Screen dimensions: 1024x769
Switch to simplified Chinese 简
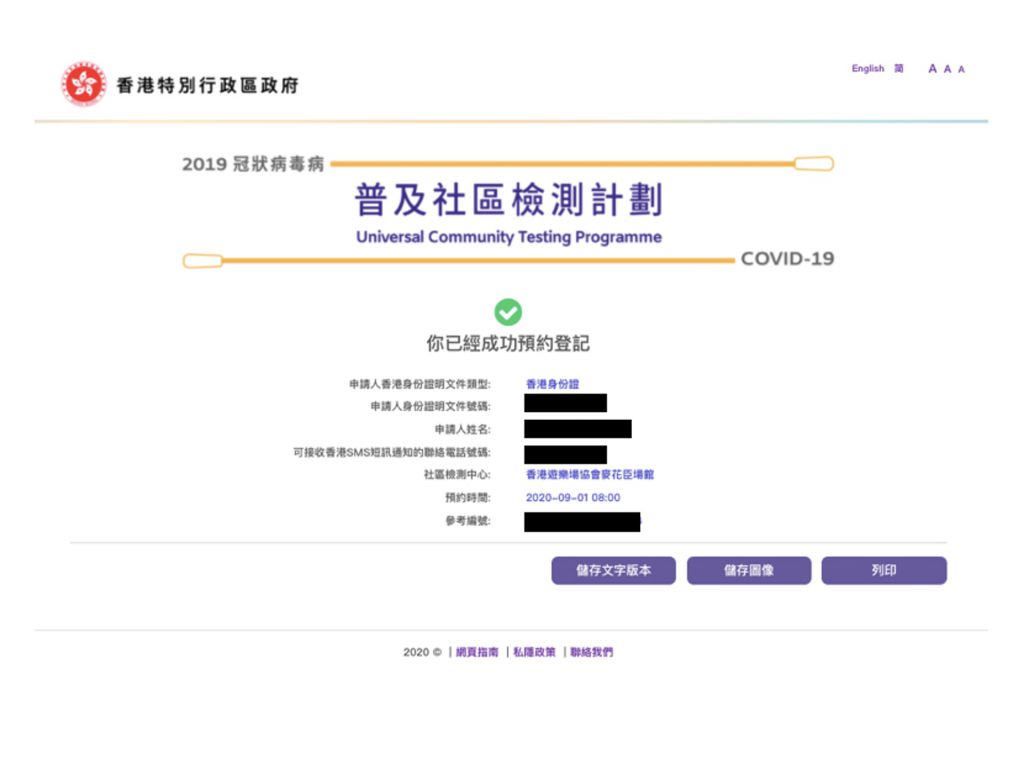pyautogui.click(x=898, y=68)
